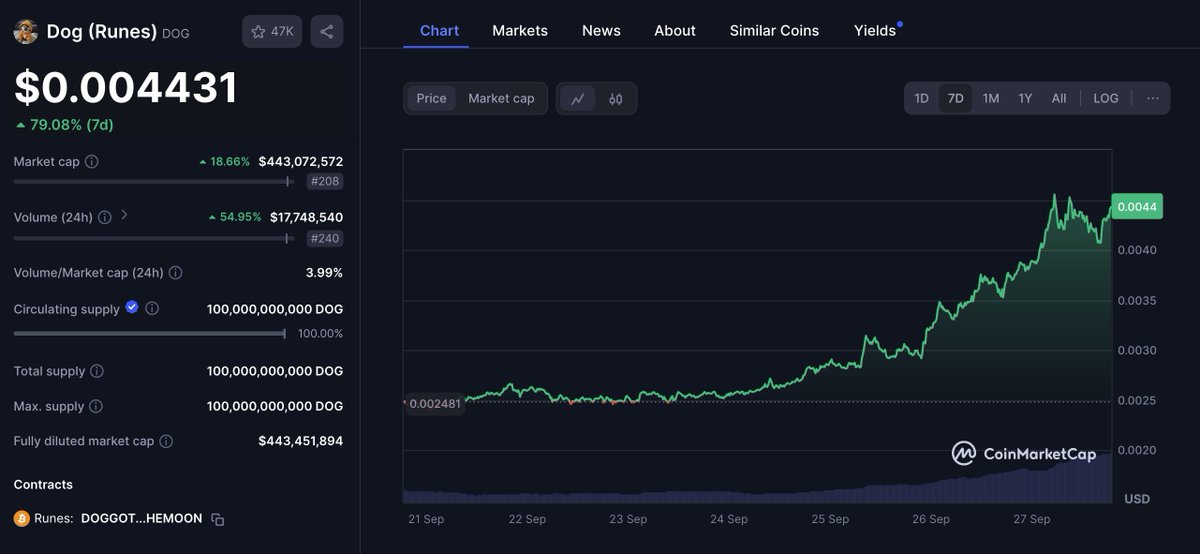
Task: Show Volume/Market cap (24h) info icon
Action: click(x=176, y=272)
